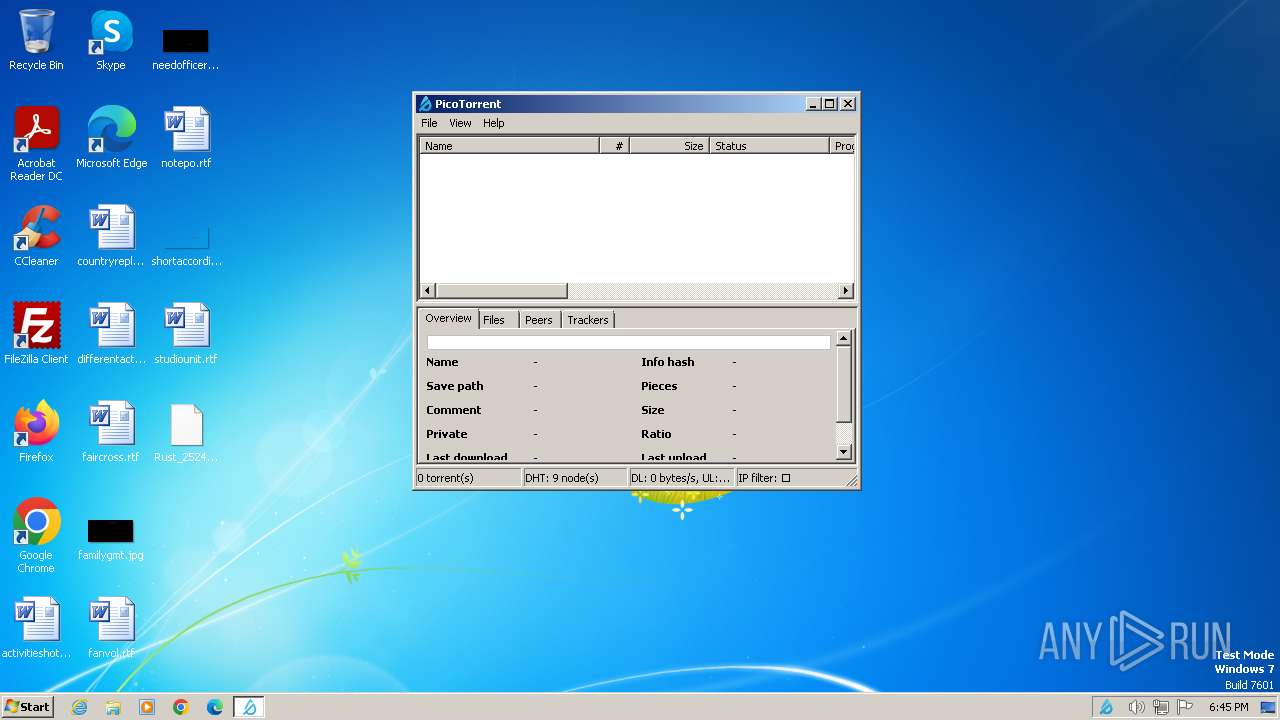1280x720 pixels.
Task: Open Acrobat Reader DC shortcut
Action: pos(36,144)
